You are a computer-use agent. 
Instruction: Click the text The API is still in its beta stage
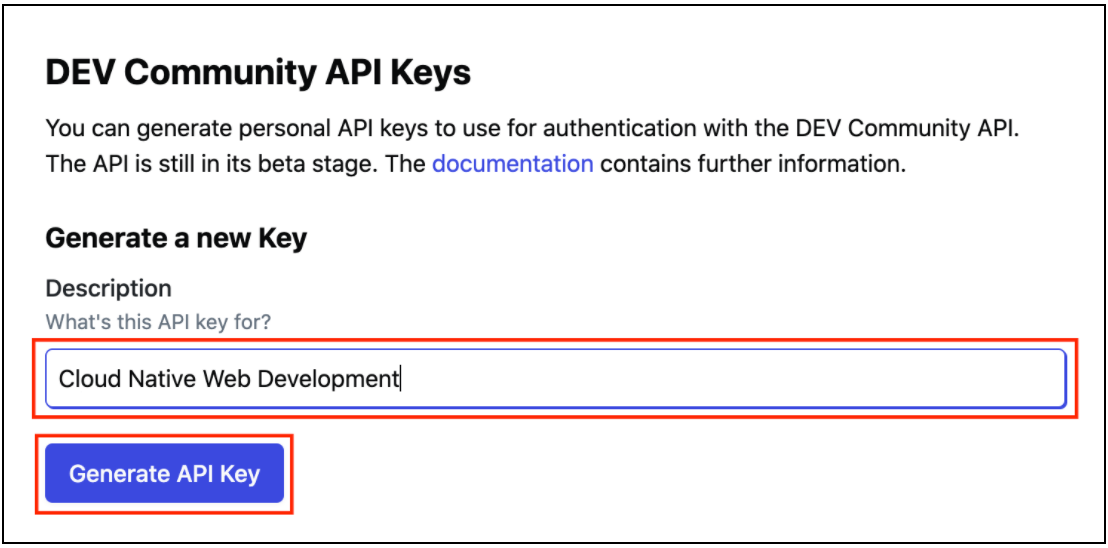coord(225,164)
